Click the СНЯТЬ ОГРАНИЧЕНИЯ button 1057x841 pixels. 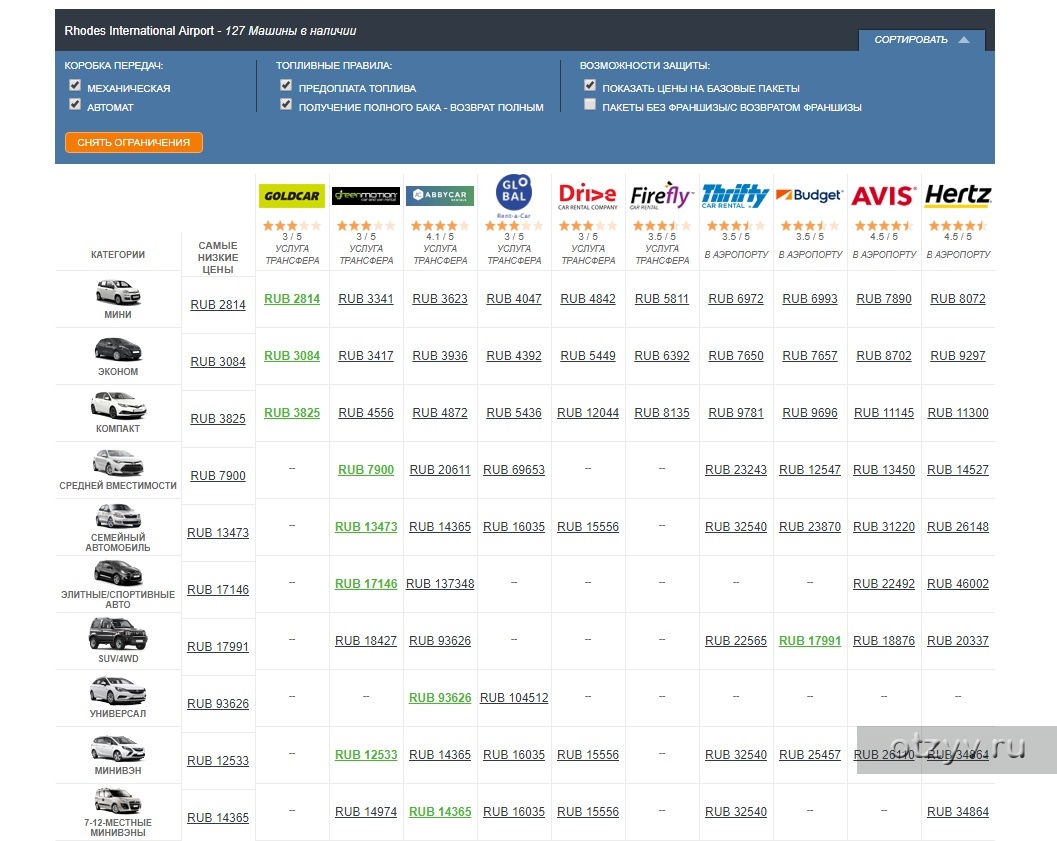(x=133, y=142)
